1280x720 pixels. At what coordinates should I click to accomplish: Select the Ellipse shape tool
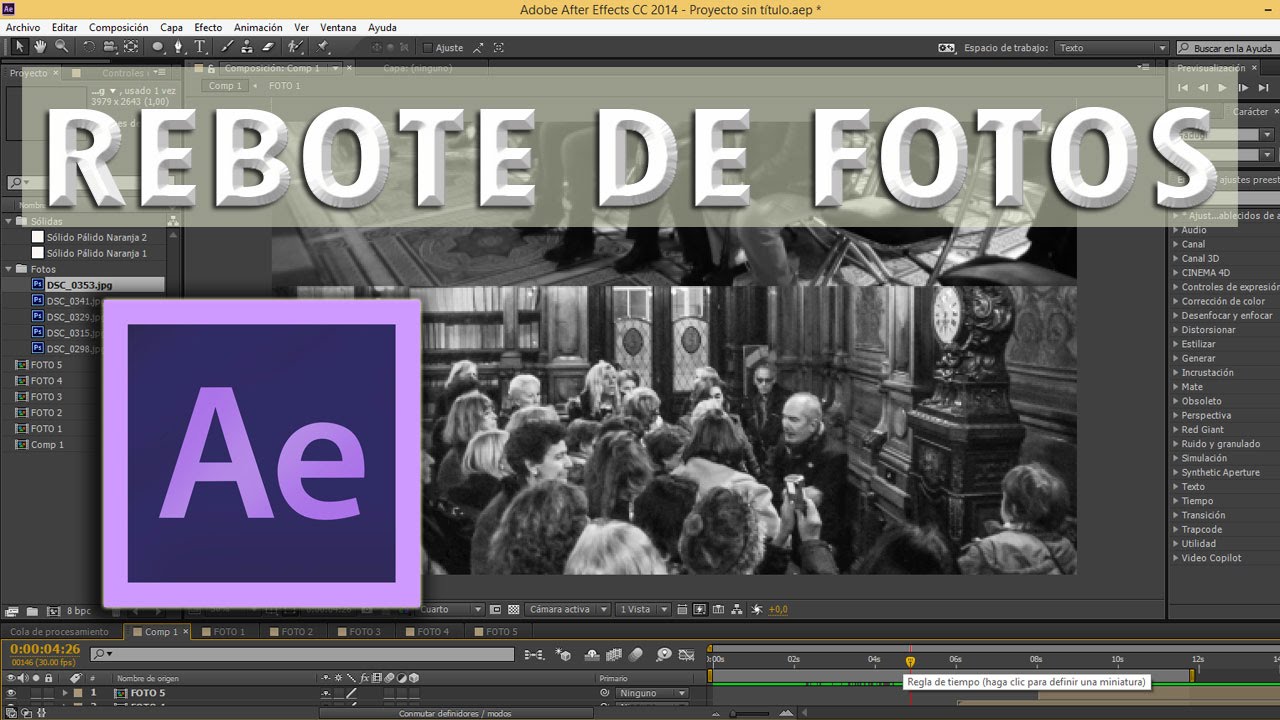[x=158, y=47]
